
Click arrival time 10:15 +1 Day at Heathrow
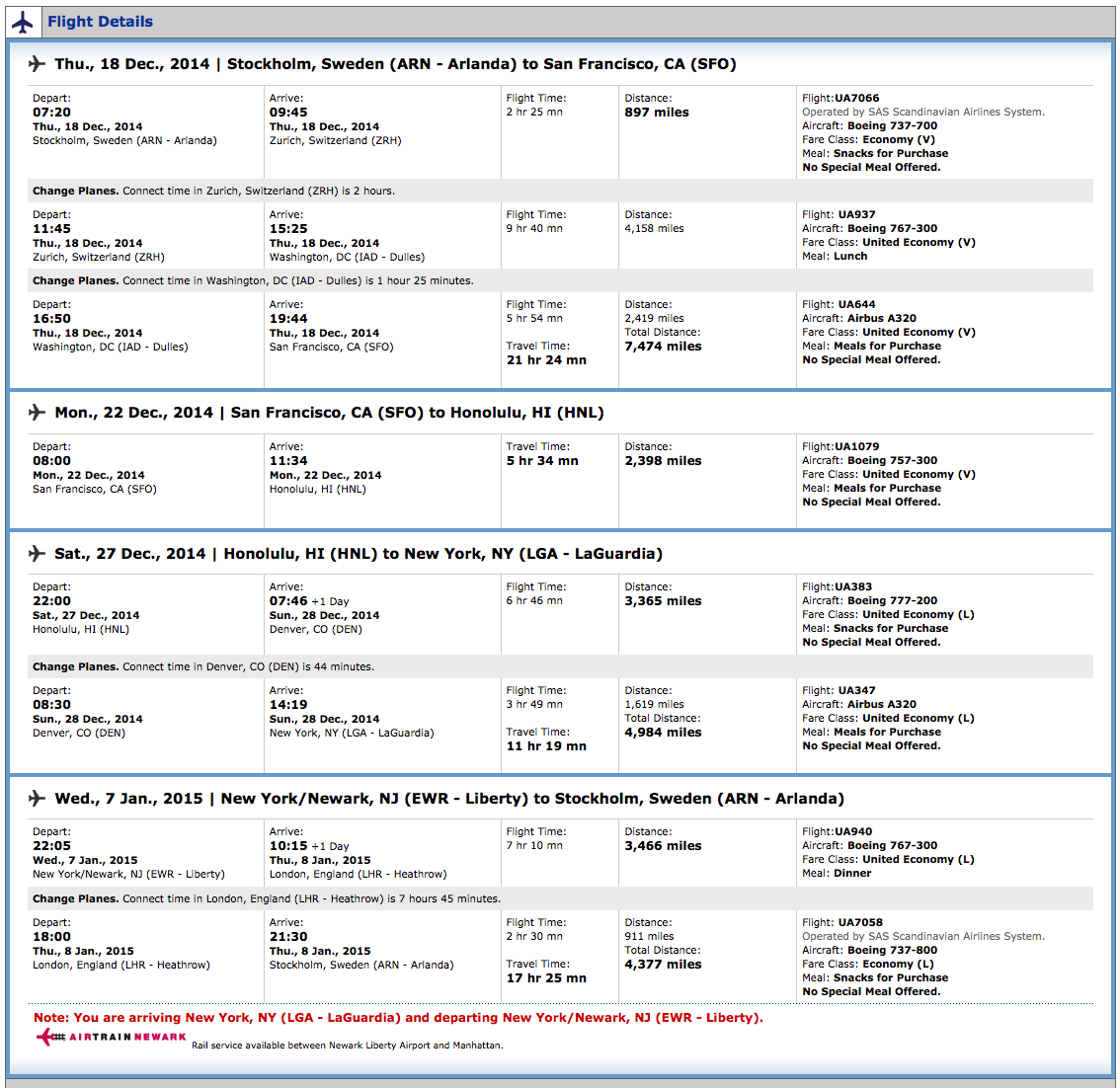click(309, 846)
